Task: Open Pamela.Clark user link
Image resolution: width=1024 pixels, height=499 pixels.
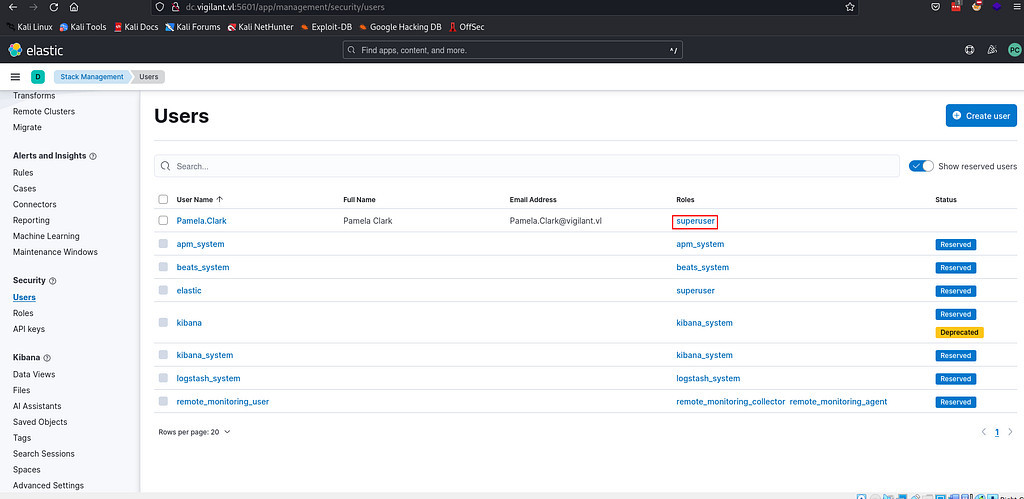Action: tap(202, 221)
